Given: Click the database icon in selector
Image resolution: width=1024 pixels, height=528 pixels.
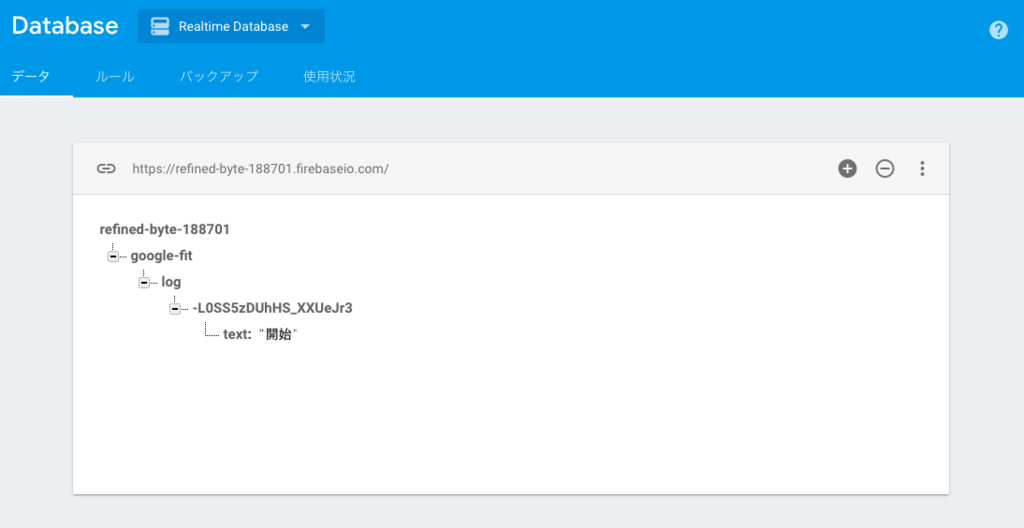Looking at the screenshot, I should (159, 26).
